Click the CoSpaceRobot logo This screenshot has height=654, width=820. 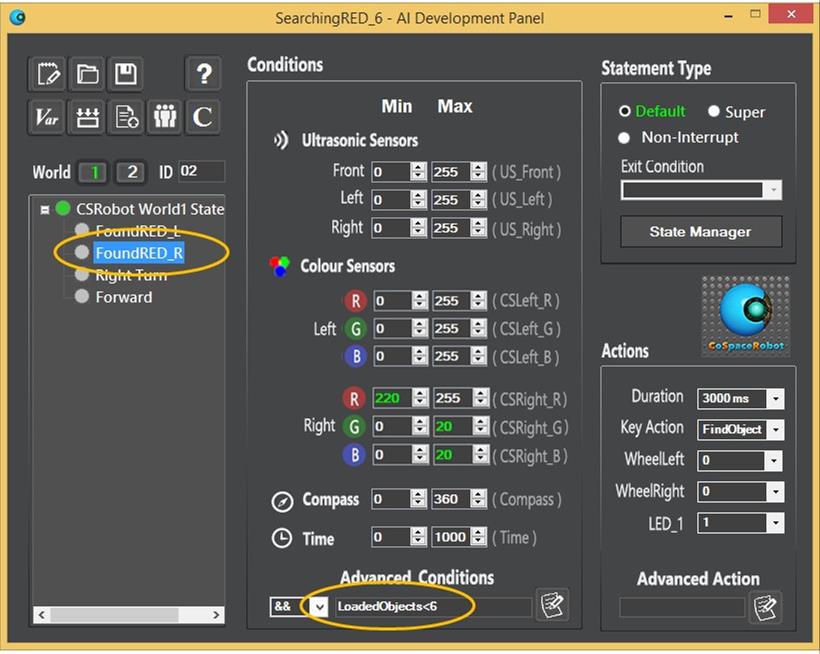tap(745, 317)
